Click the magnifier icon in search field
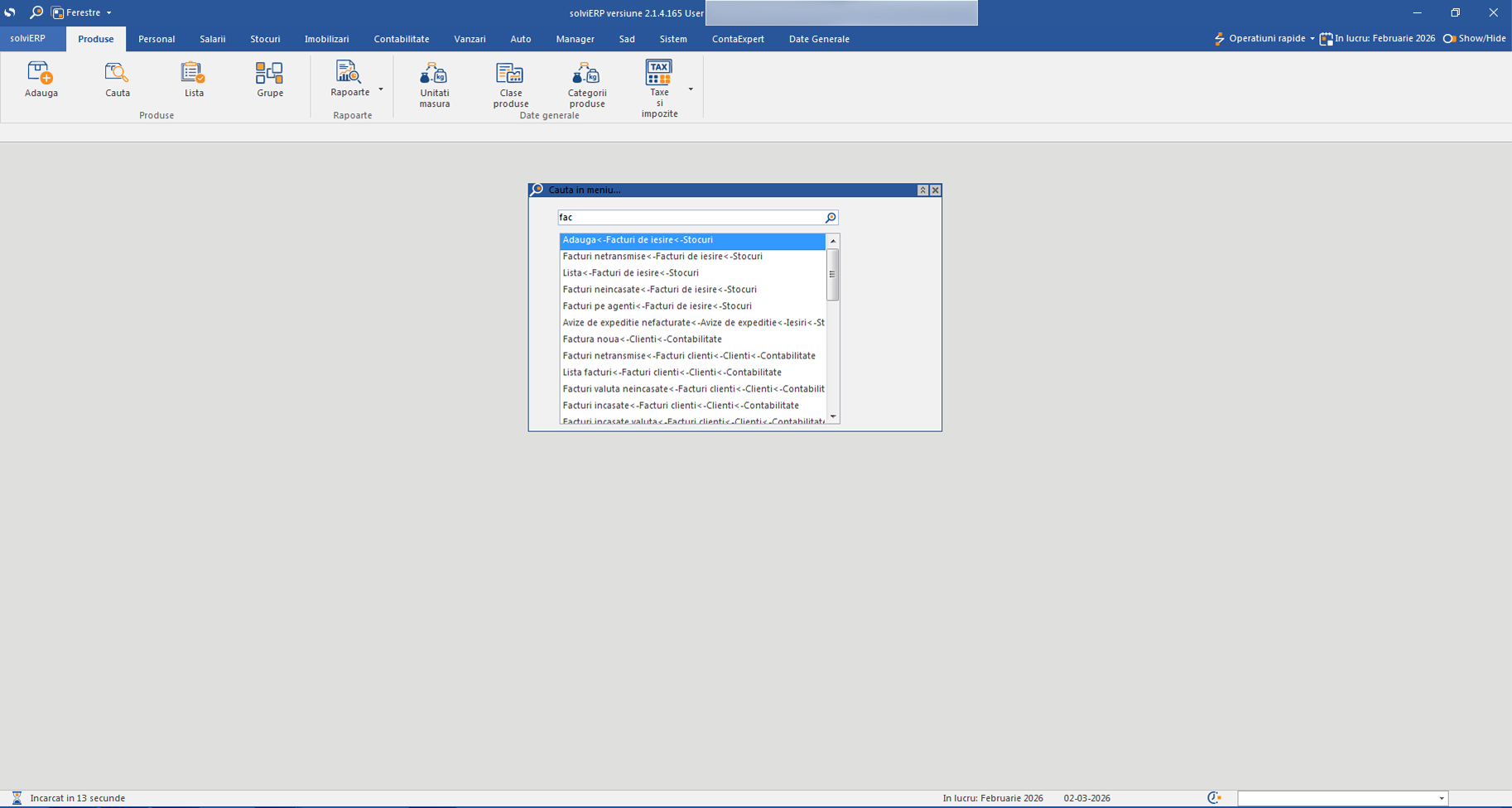Image resolution: width=1512 pixels, height=808 pixels. pyautogui.click(x=831, y=218)
